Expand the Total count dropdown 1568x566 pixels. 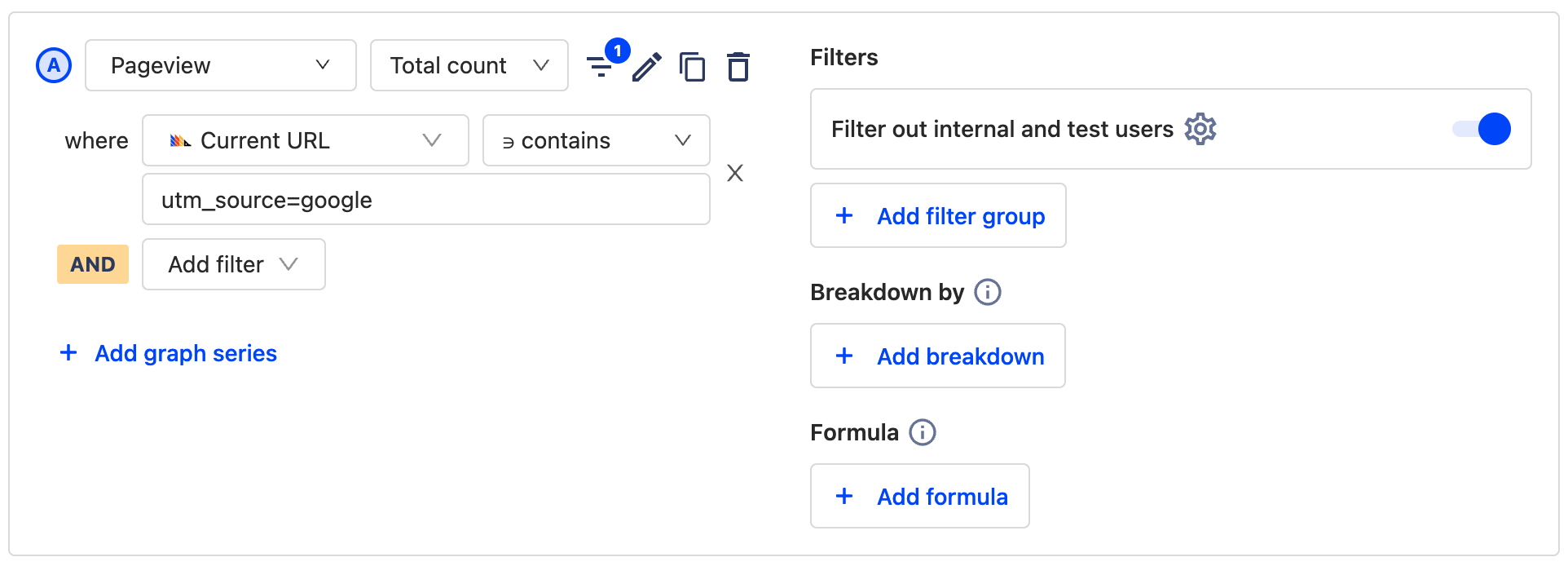[x=469, y=65]
